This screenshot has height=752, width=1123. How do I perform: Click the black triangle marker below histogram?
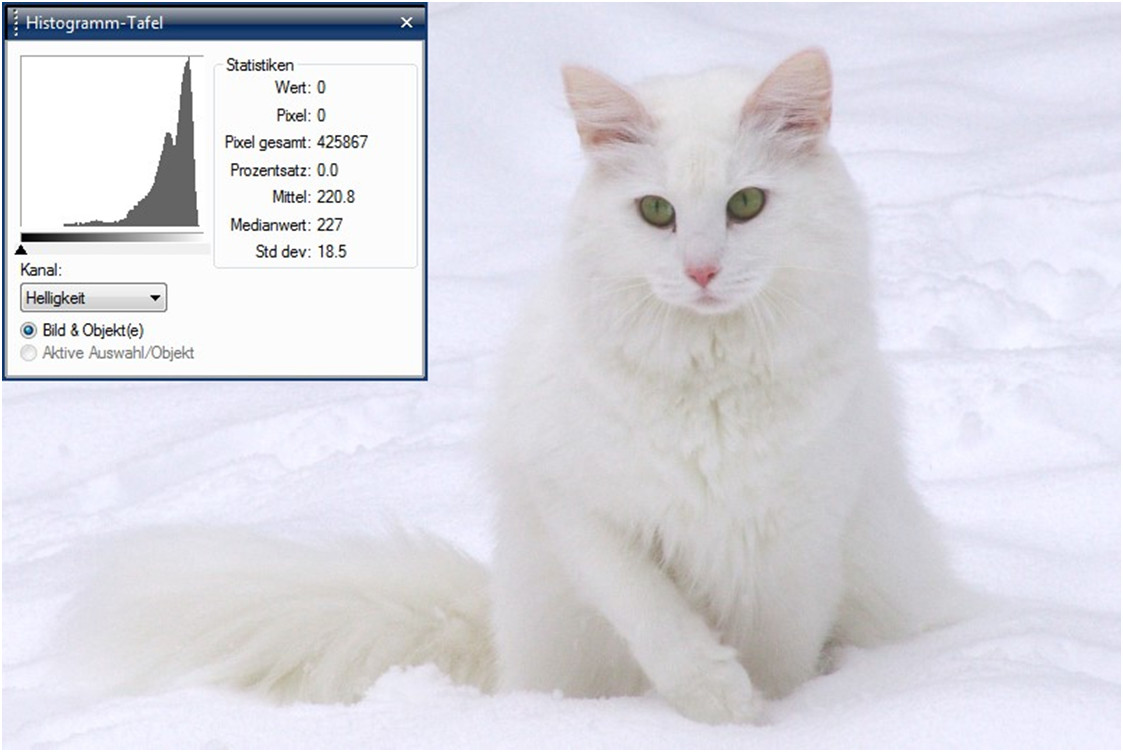coord(22,249)
